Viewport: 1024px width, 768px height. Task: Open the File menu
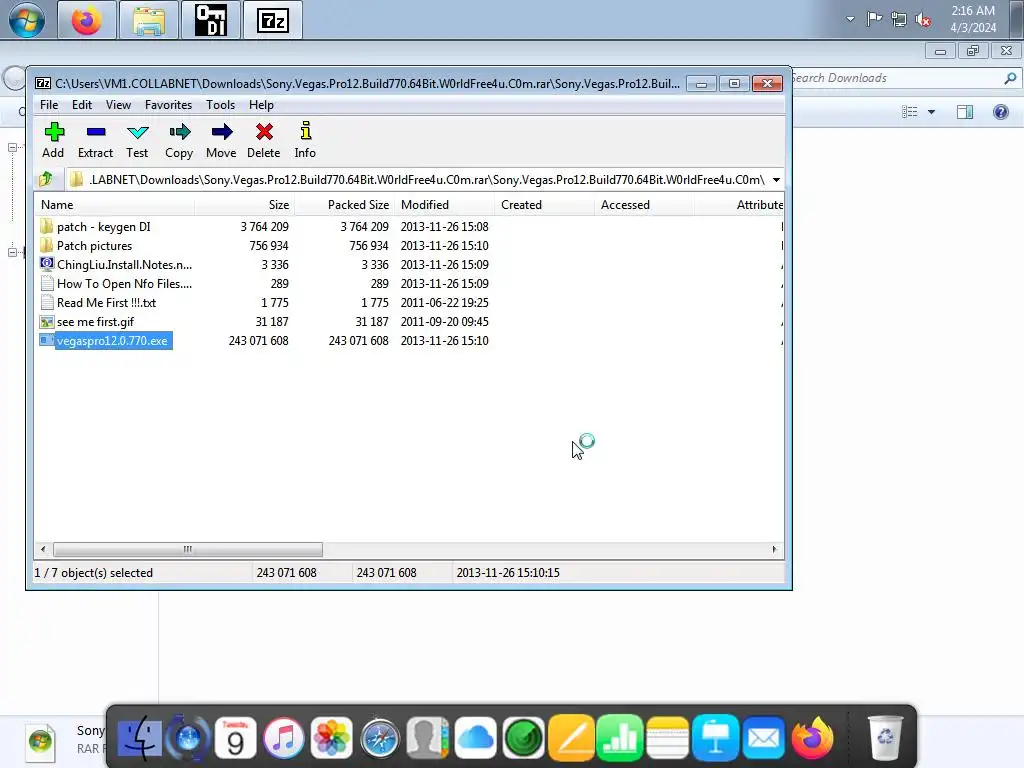(49, 104)
